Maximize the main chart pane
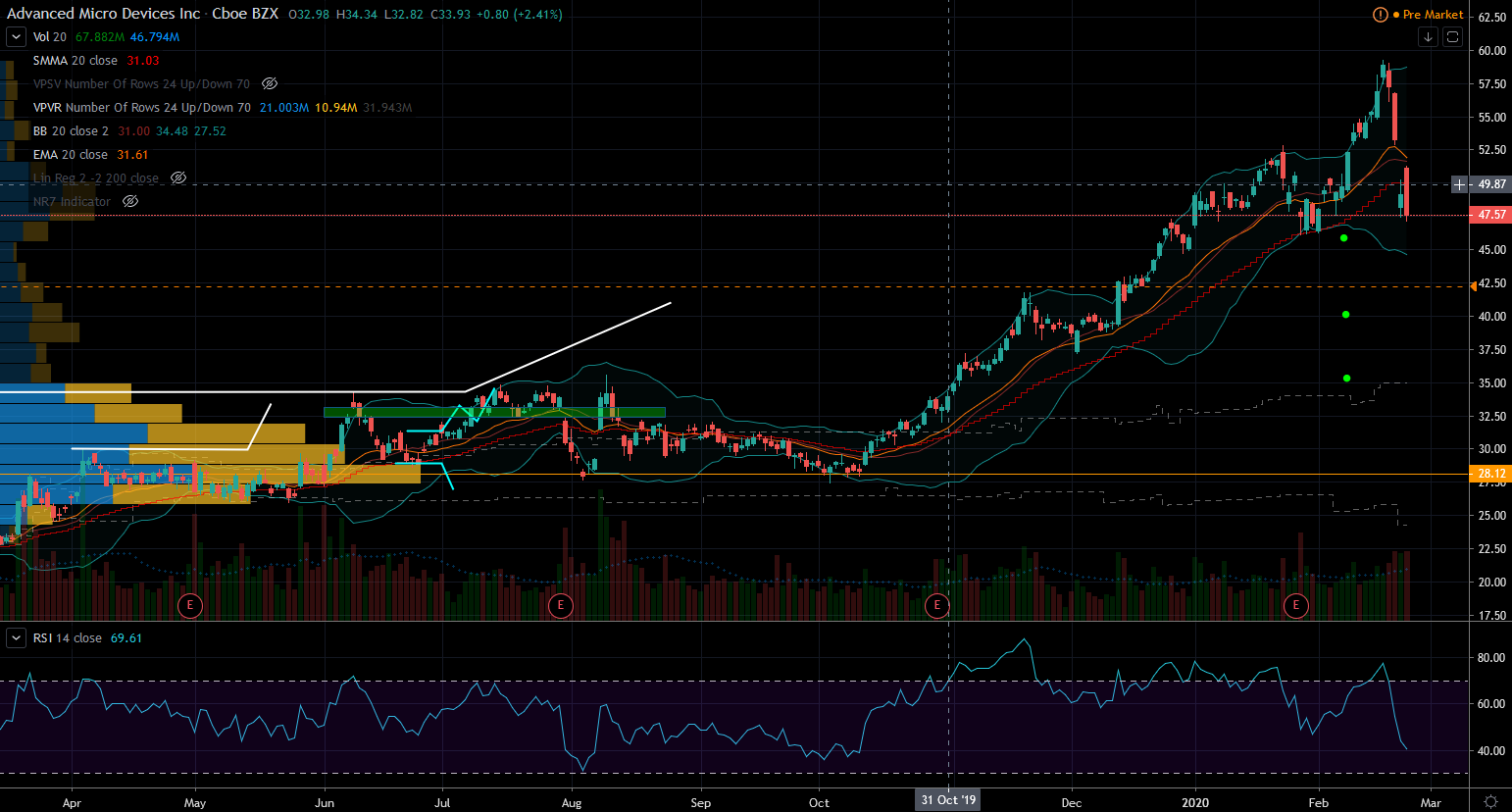1512x812 pixels. click(1453, 37)
